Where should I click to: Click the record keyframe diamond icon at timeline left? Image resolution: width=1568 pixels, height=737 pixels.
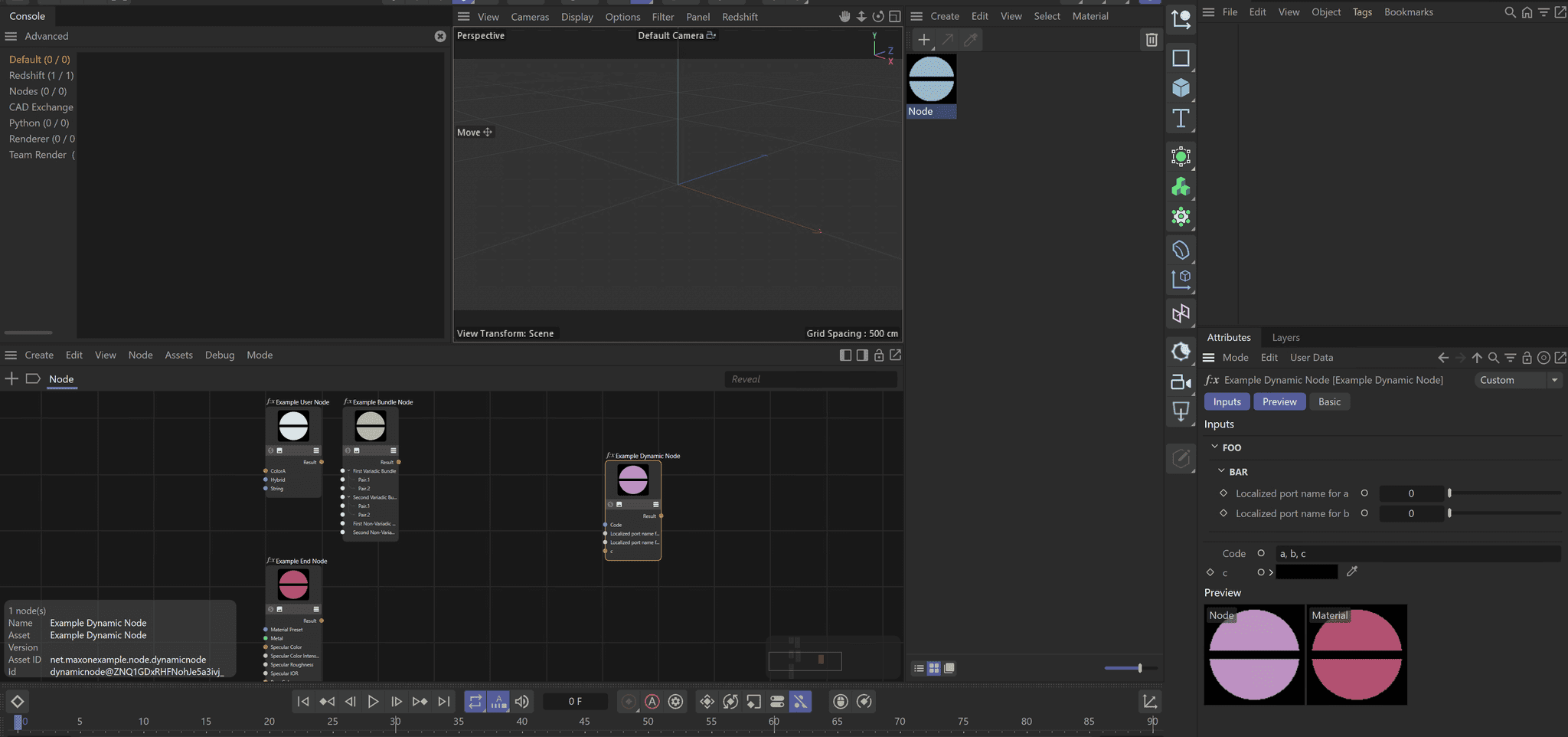(x=17, y=702)
